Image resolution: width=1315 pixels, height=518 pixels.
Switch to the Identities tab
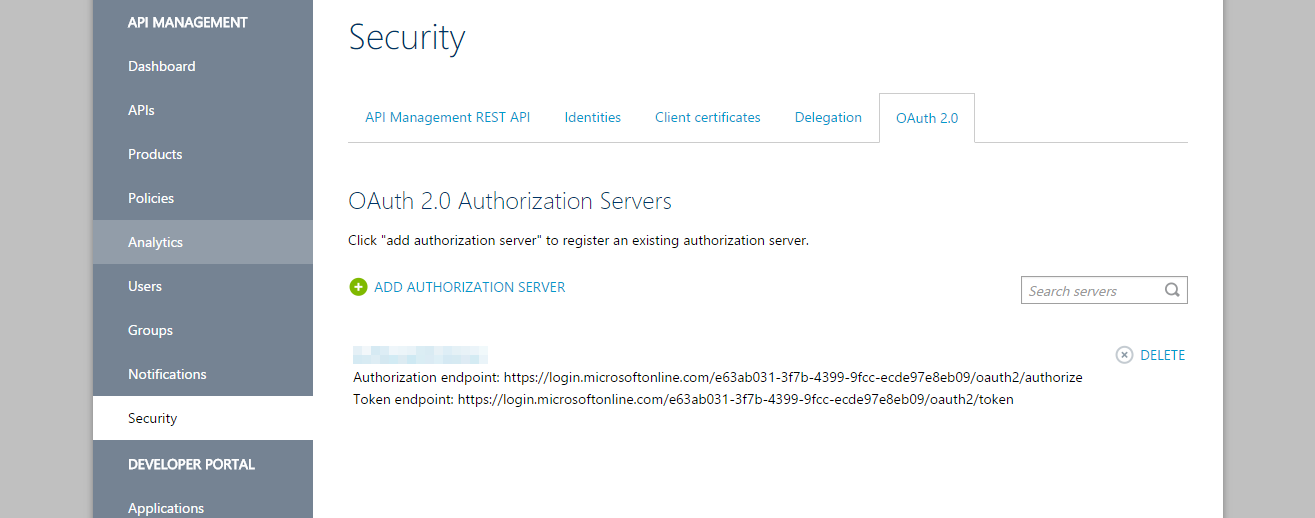[592, 117]
